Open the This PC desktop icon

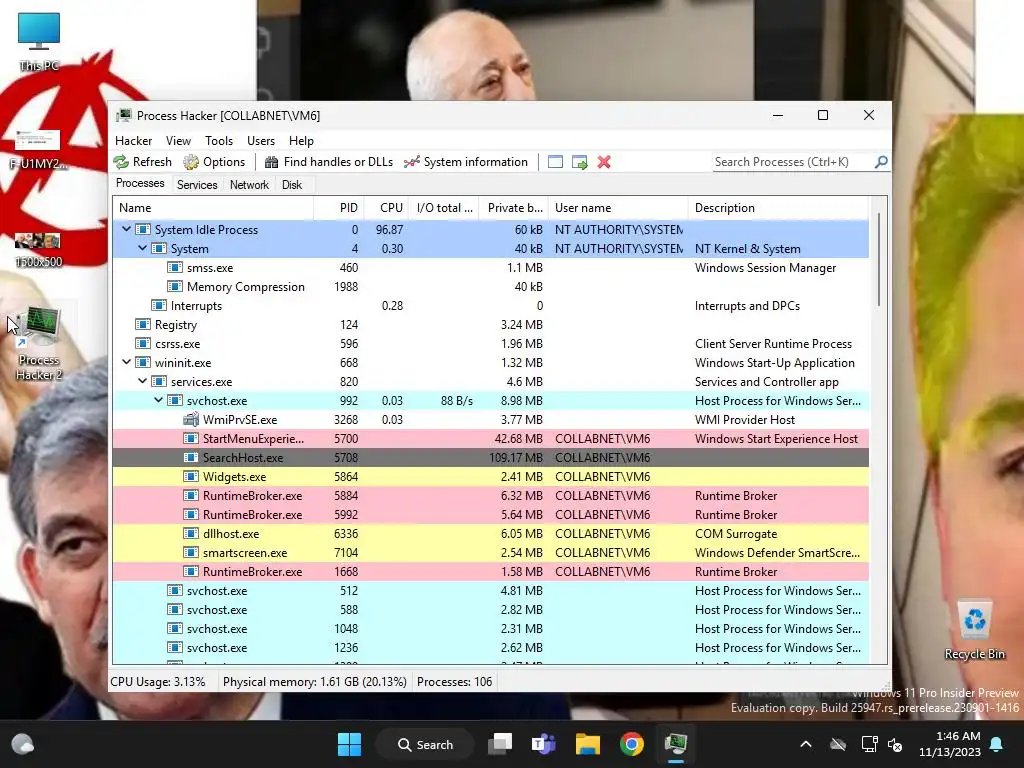tap(39, 41)
